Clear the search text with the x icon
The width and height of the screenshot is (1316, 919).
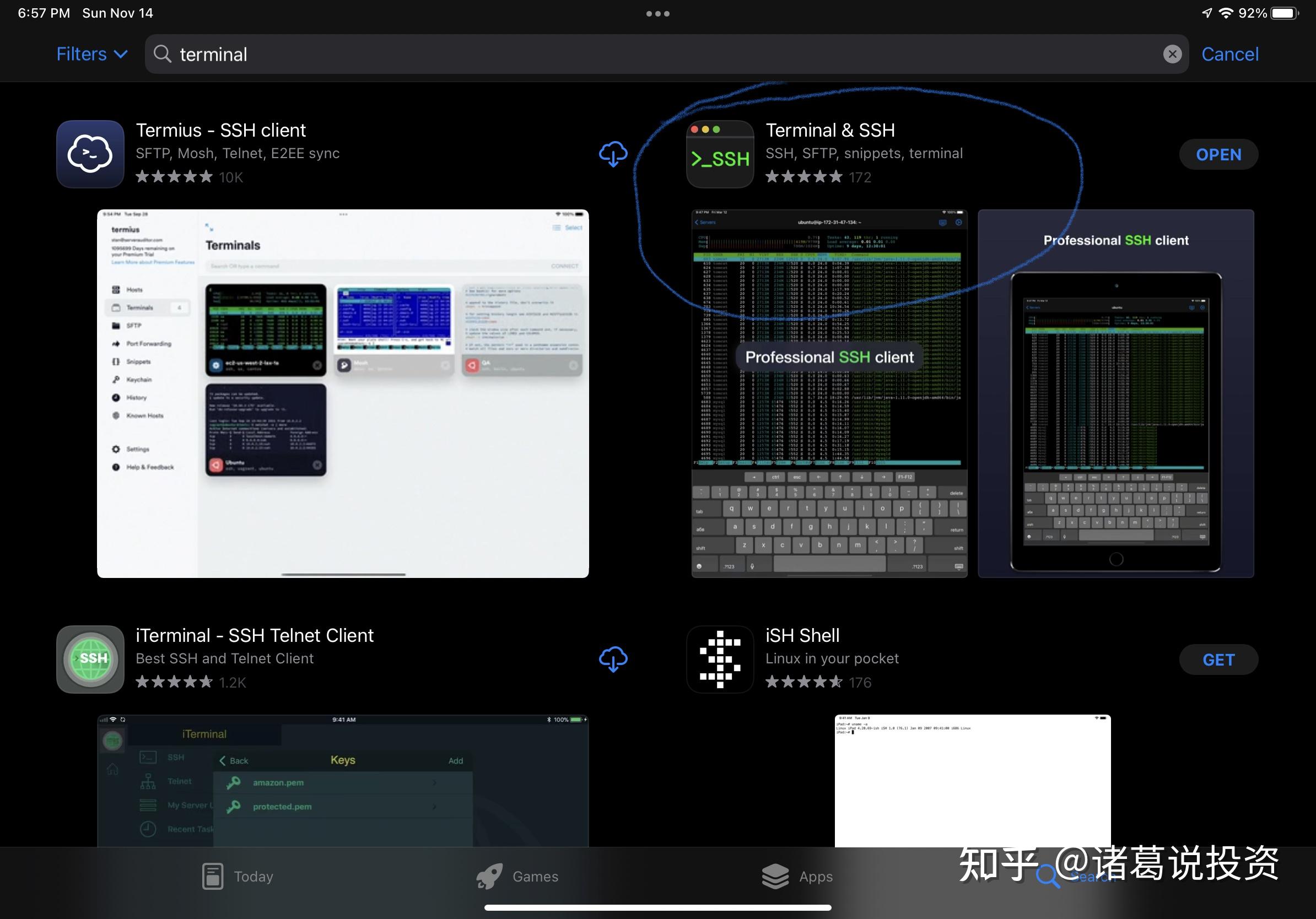coord(1173,54)
